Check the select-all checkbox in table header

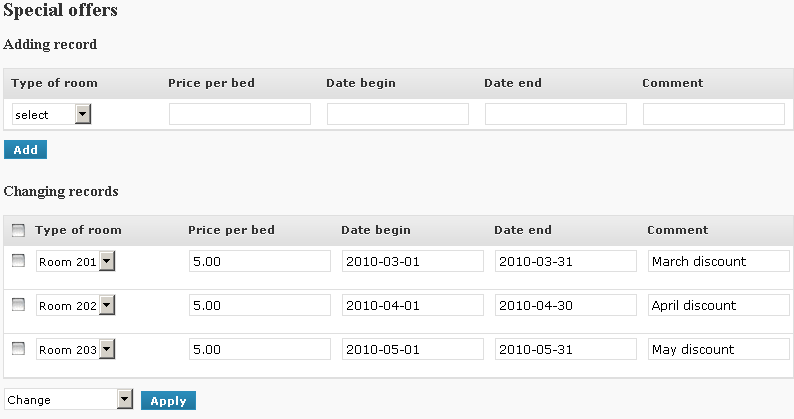[x=18, y=231]
